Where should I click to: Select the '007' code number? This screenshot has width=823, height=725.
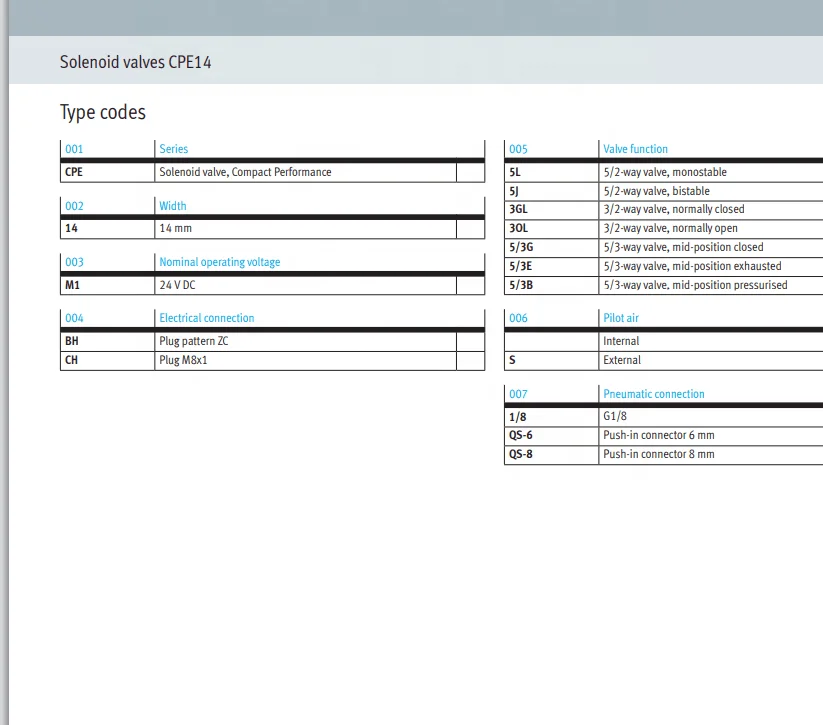[518, 394]
